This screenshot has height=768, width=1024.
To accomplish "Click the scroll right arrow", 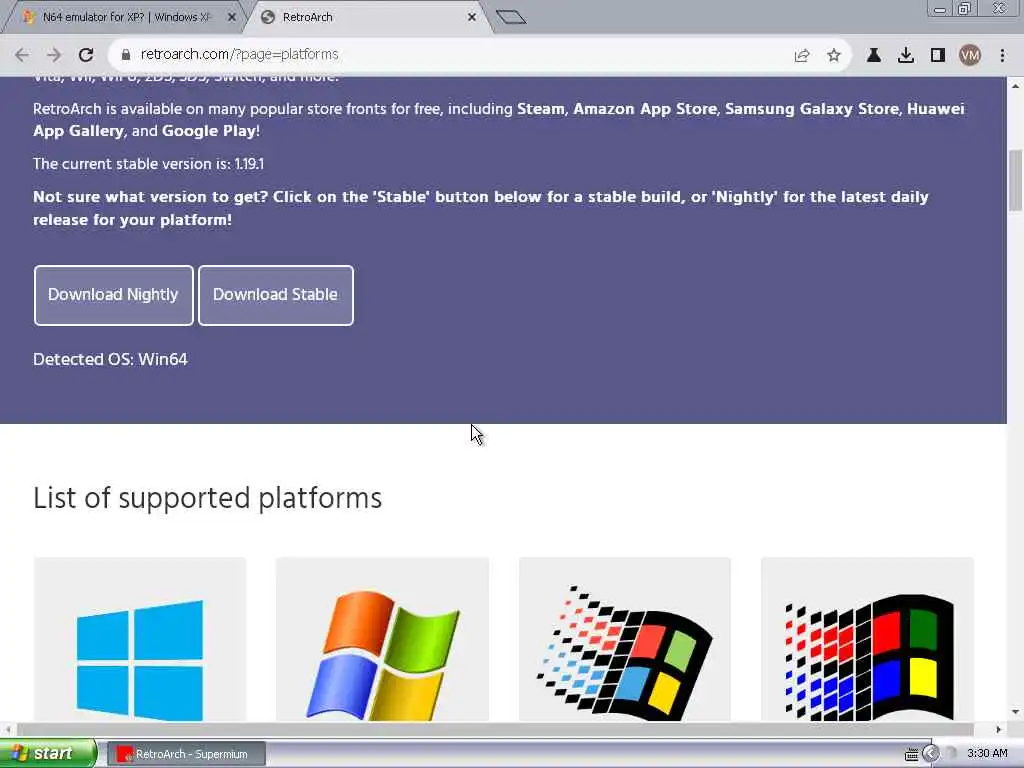I will pos(999,729).
